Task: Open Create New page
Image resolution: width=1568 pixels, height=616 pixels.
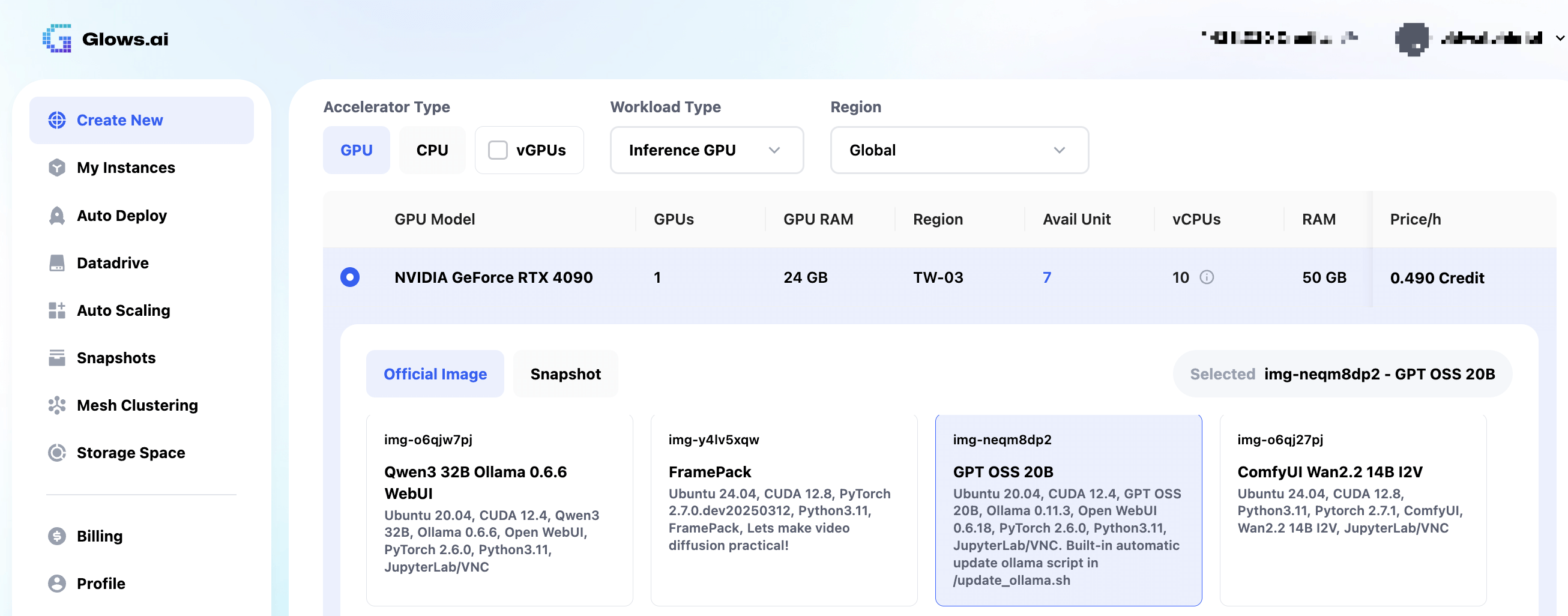Action: [x=142, y=120]
